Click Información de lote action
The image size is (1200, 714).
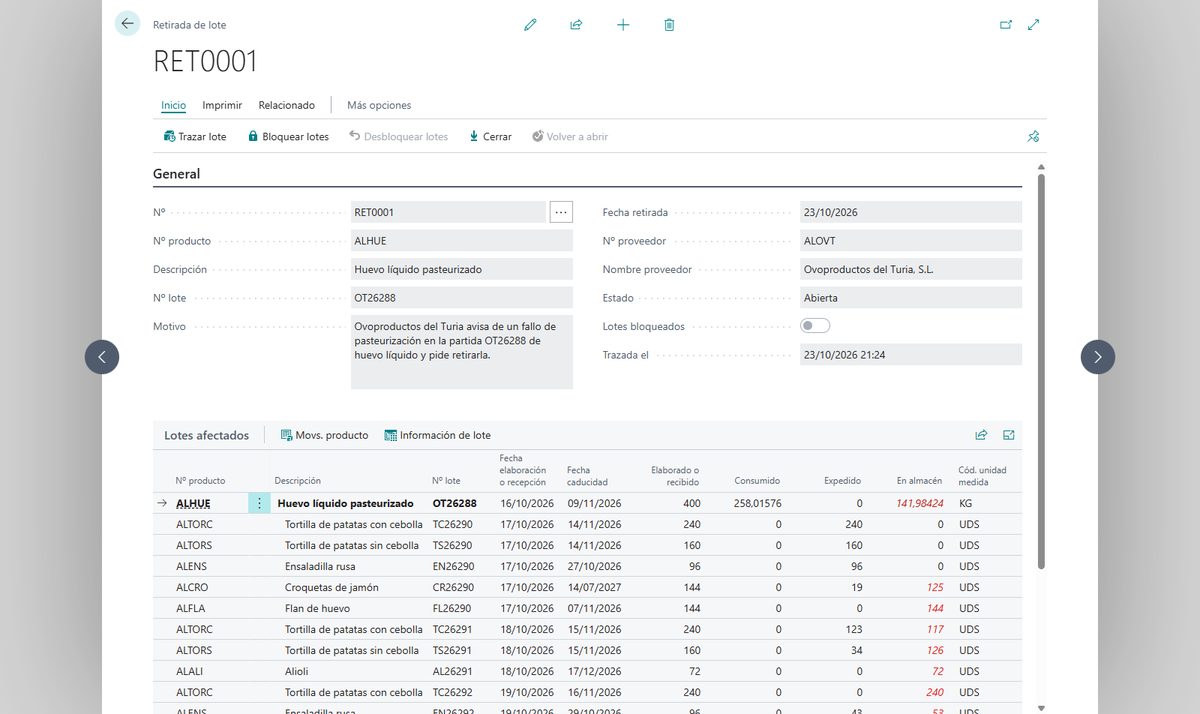coord(438,435)
